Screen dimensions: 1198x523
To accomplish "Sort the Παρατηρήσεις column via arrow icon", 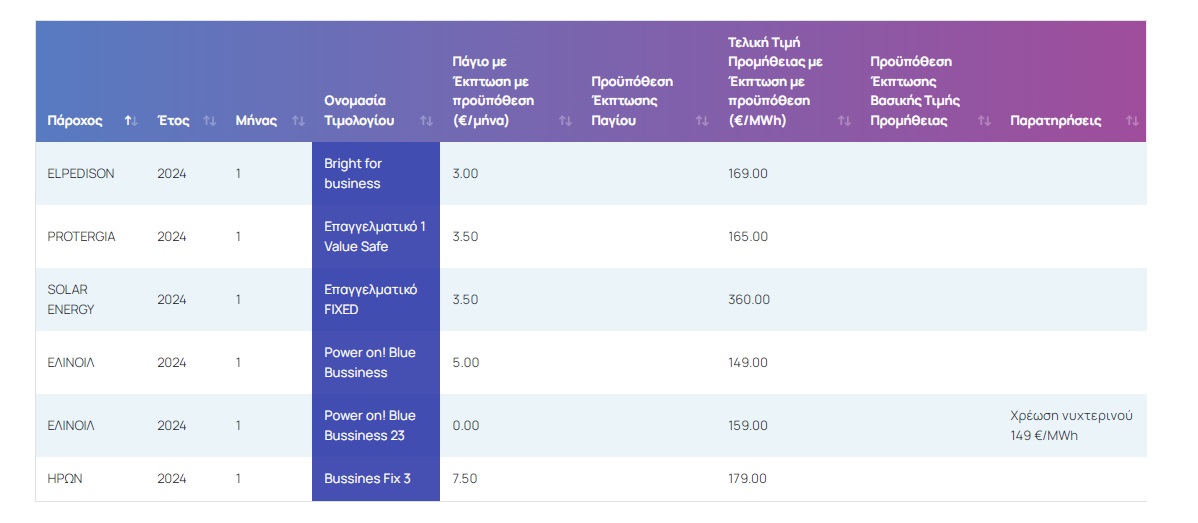I will click(x=1132, y=121).
